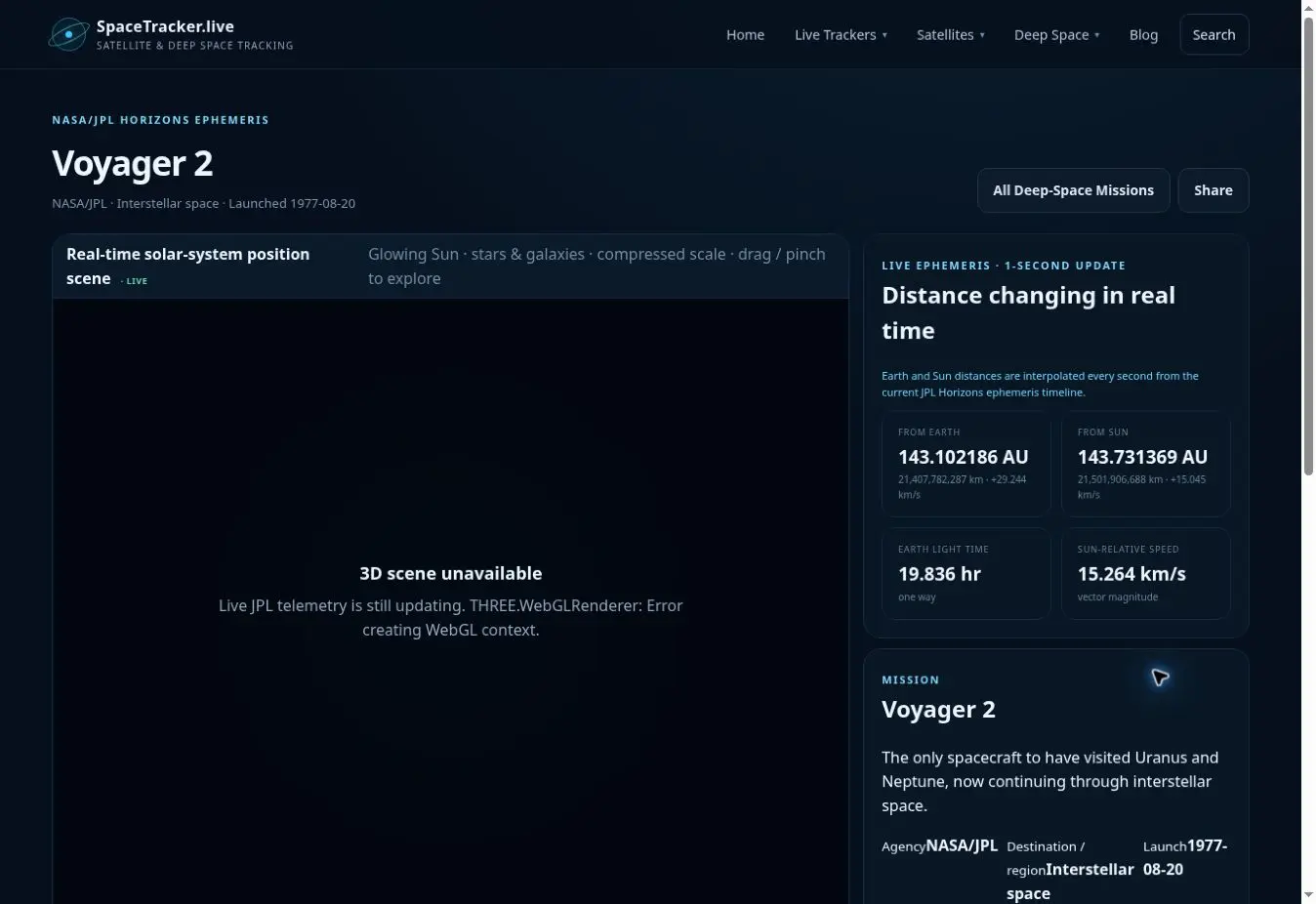Click the scrollbar up arrow
This screenshot has height=904, width=1316.
(x=1309, y=8)
